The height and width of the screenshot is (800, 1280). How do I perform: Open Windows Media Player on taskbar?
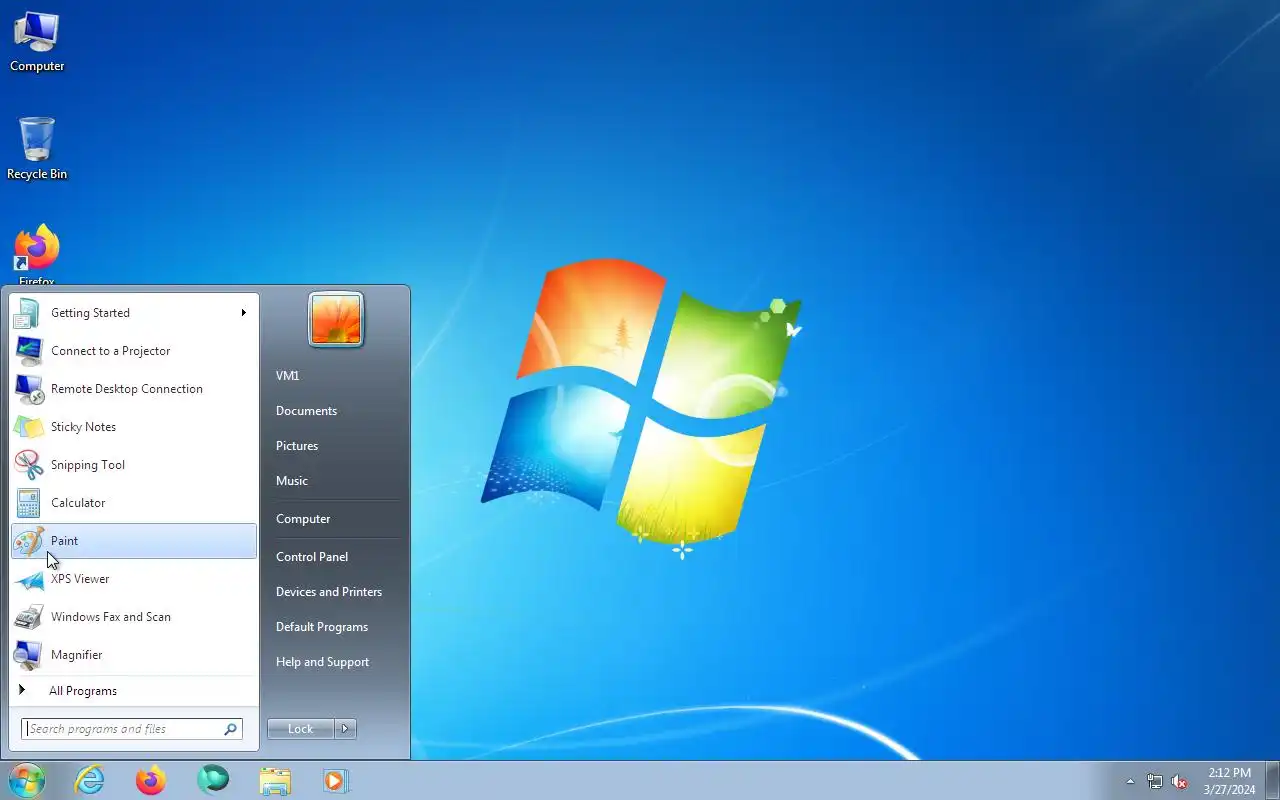click(336, 780)
